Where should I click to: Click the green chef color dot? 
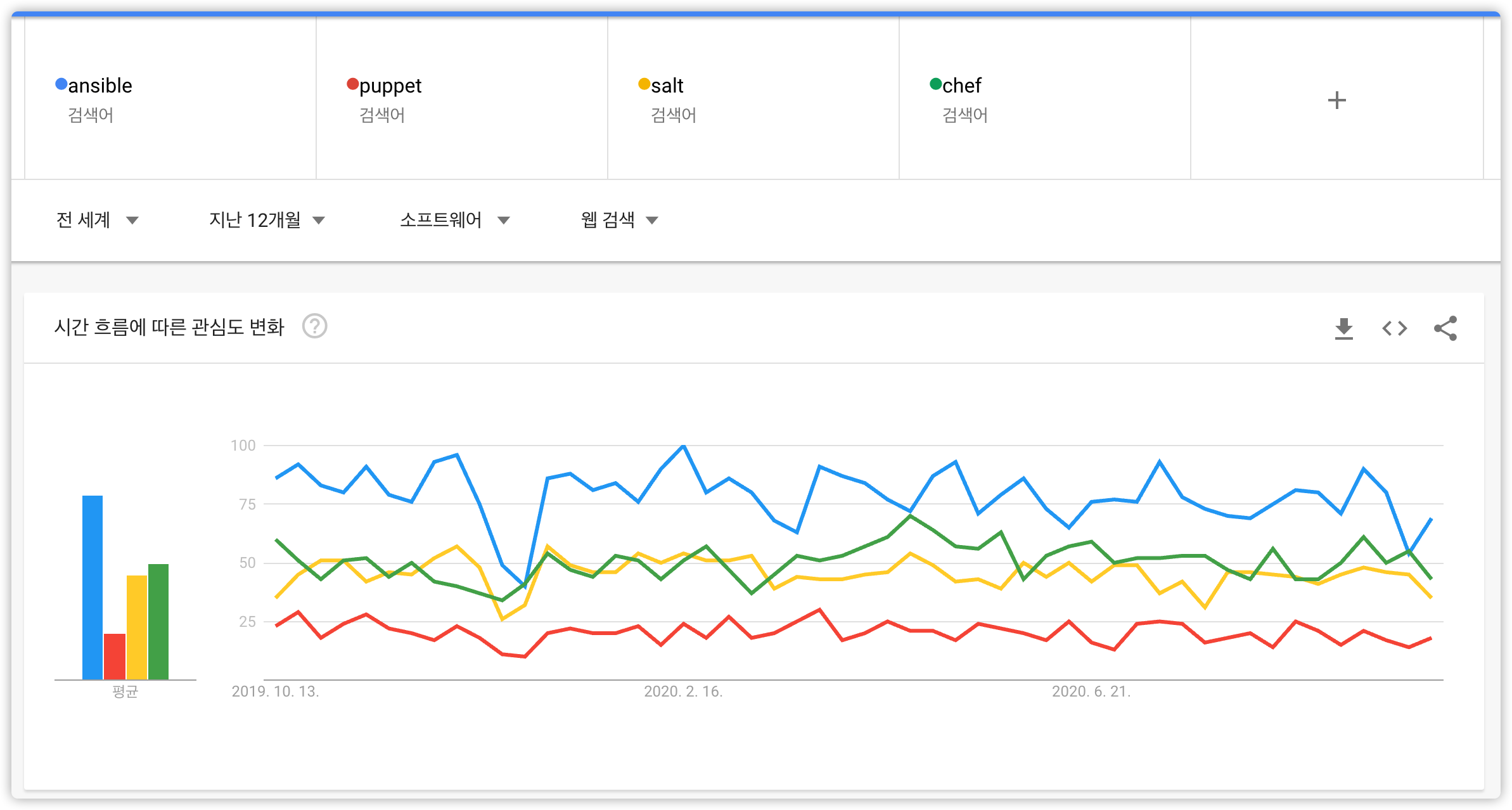click(936, 84)
